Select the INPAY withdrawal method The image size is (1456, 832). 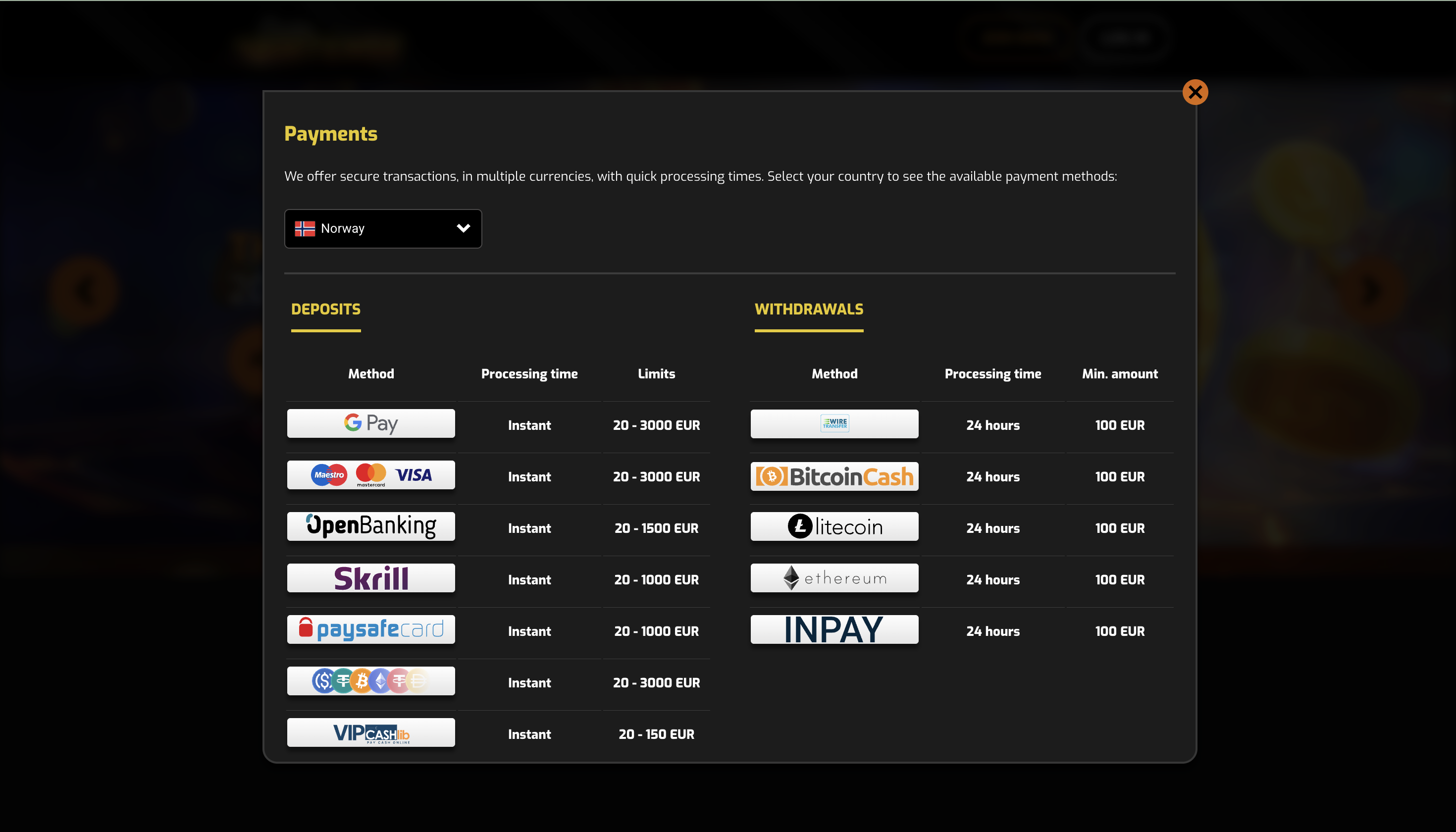pos(834,629)
